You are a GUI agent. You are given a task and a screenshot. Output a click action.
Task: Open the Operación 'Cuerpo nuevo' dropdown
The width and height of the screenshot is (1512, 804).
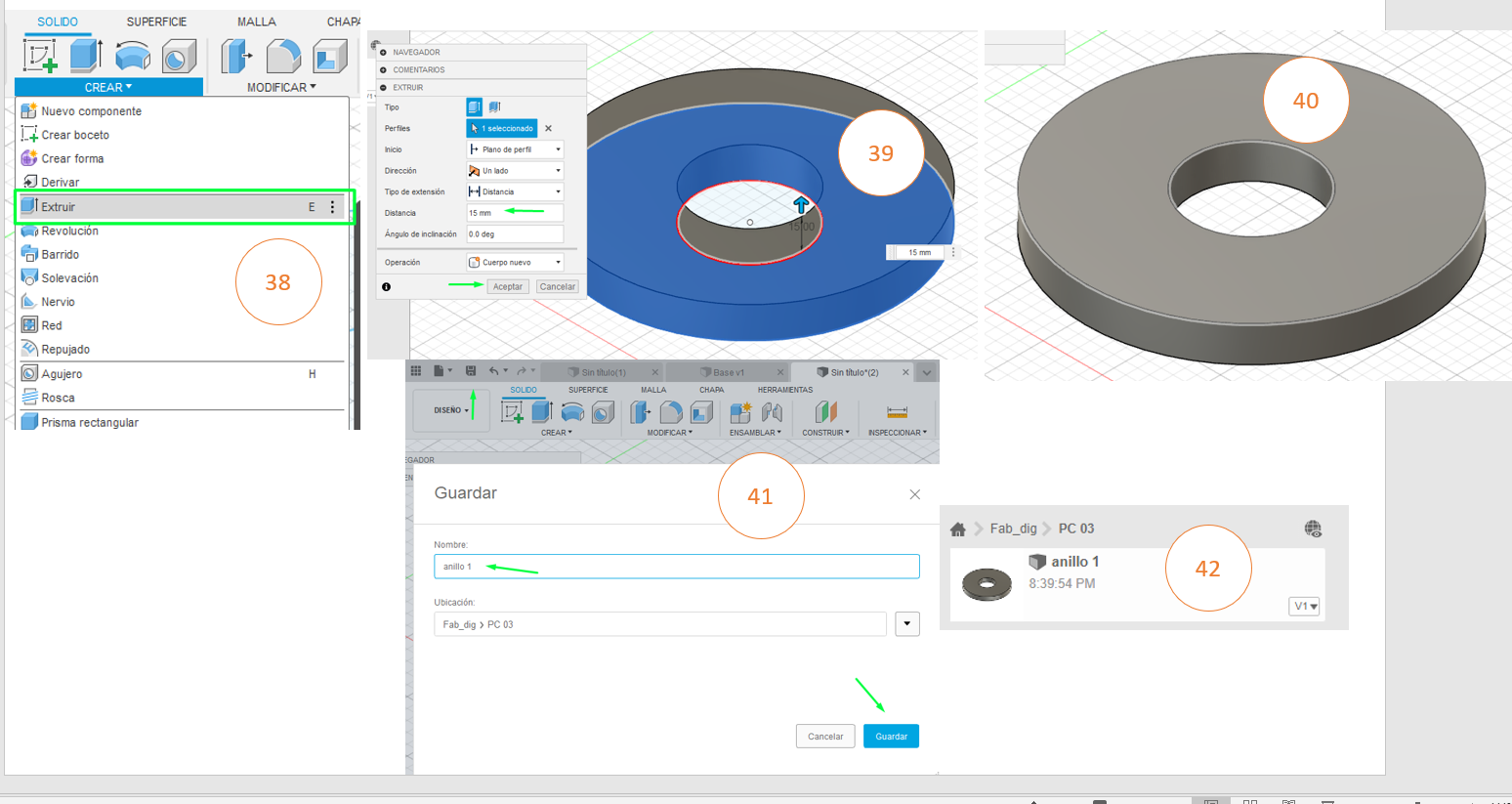tap(515, 262)
